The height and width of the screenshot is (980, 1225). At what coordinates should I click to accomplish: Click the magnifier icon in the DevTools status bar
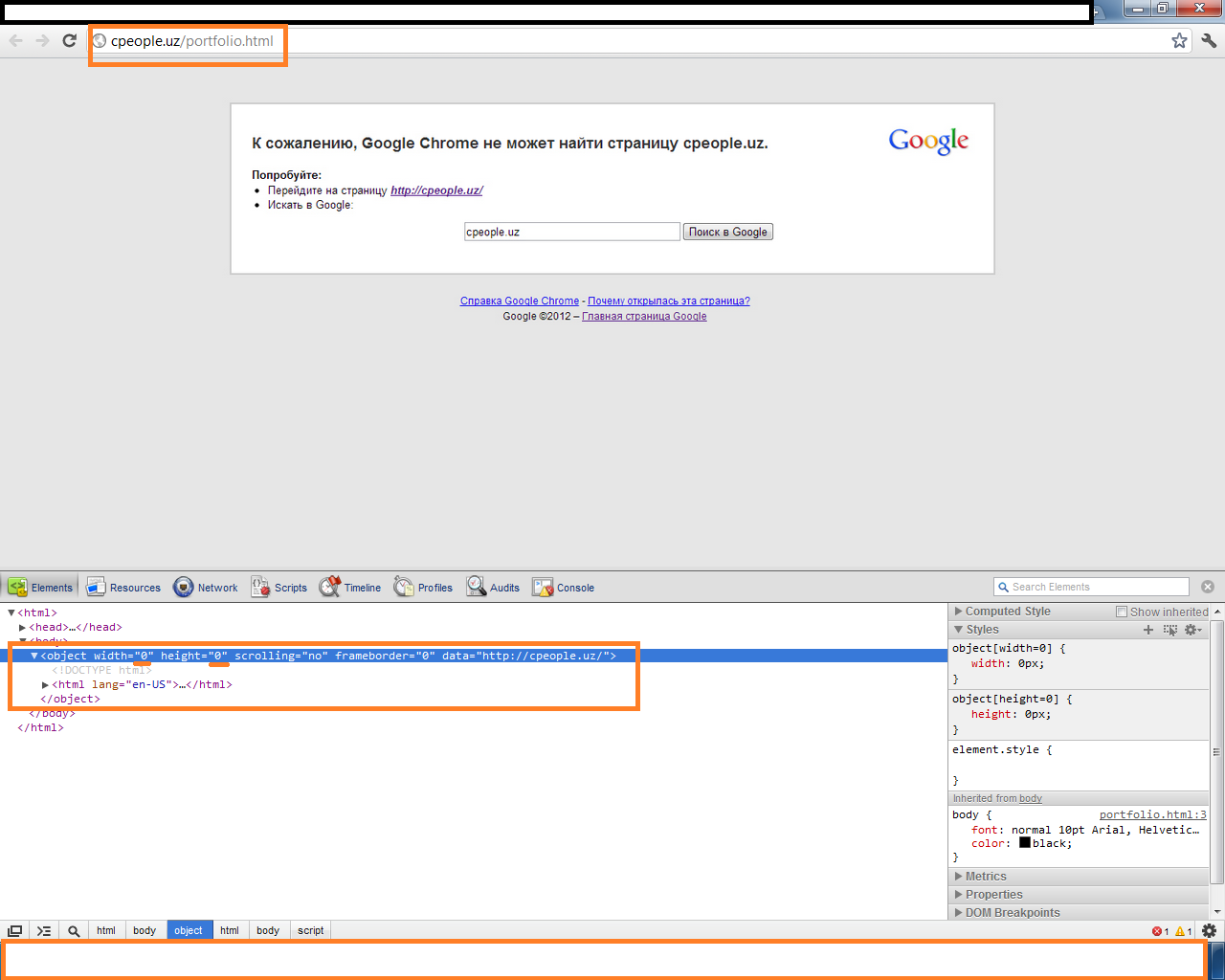point(74,930)
